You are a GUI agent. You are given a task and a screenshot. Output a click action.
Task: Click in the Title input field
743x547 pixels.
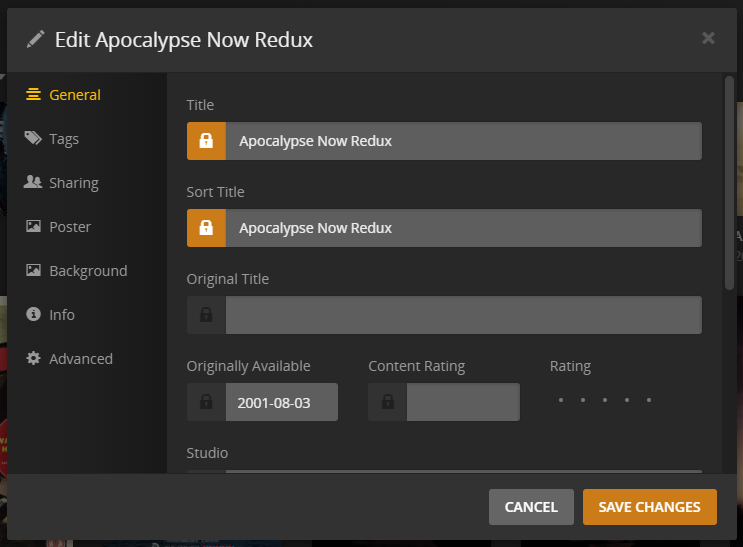click(x=463, y=141)
